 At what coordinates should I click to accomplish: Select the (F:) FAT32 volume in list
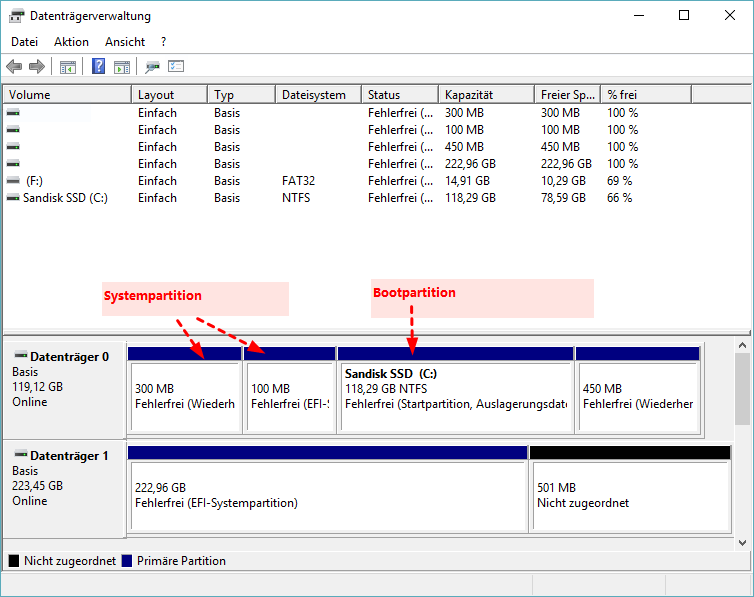point(35,181)
